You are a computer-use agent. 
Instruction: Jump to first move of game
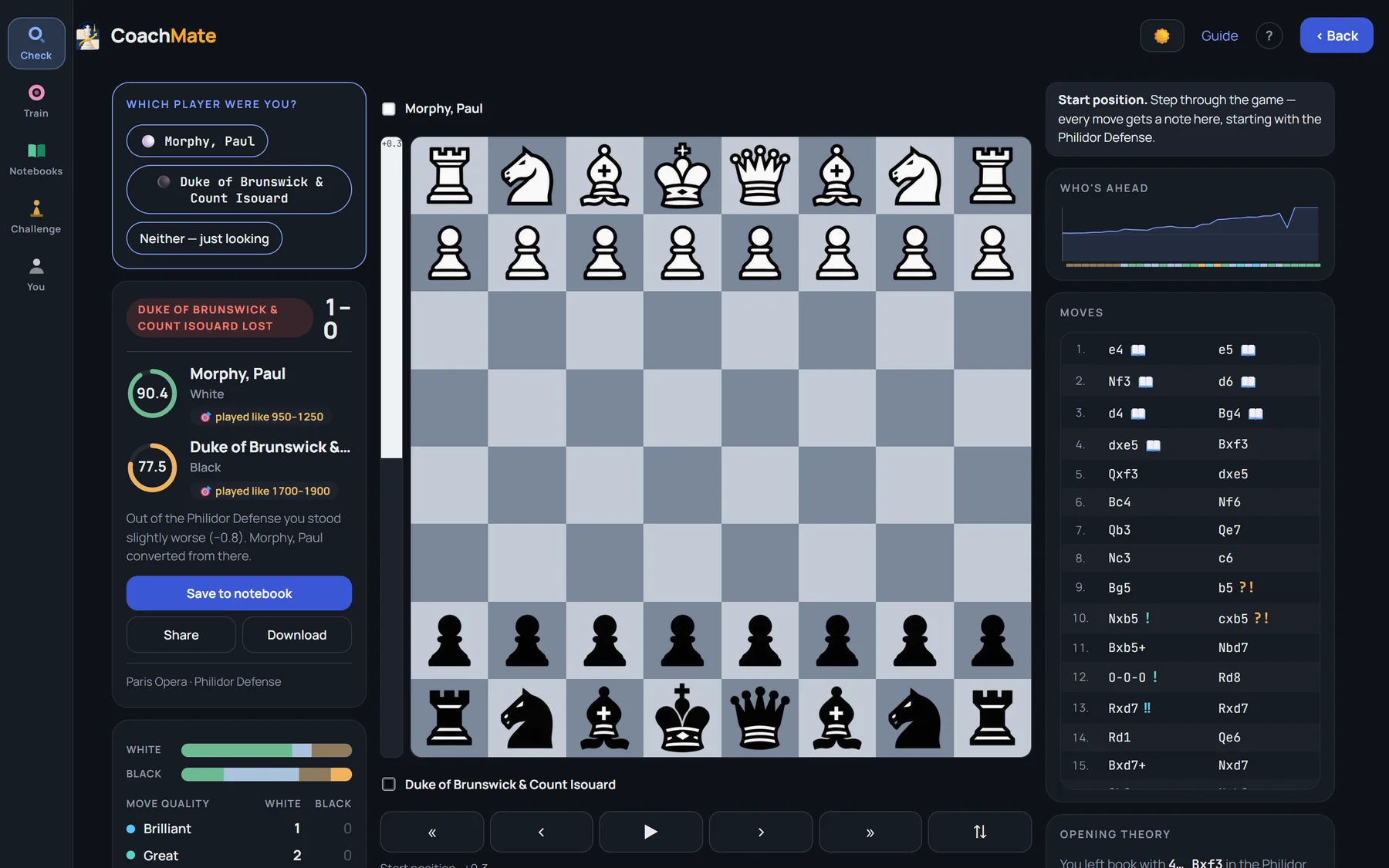[x=432, y=832]
